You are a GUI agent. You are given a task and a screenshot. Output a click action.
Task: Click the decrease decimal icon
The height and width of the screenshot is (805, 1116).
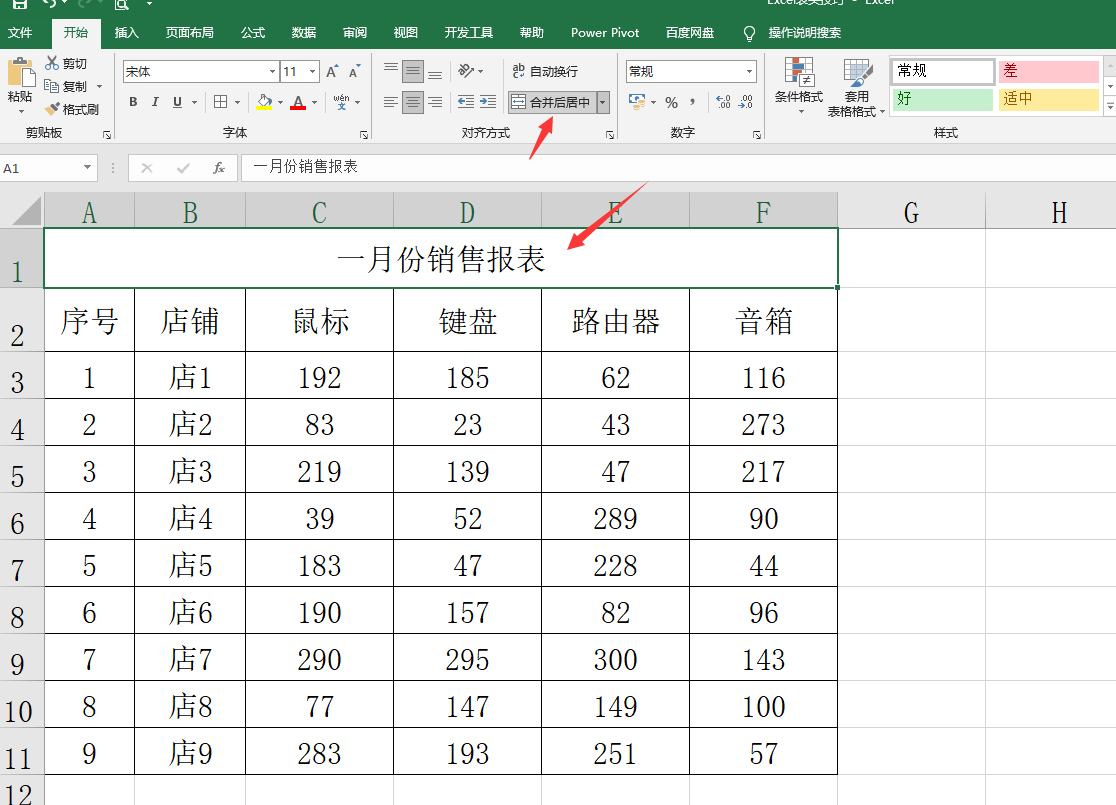[746, 102]
